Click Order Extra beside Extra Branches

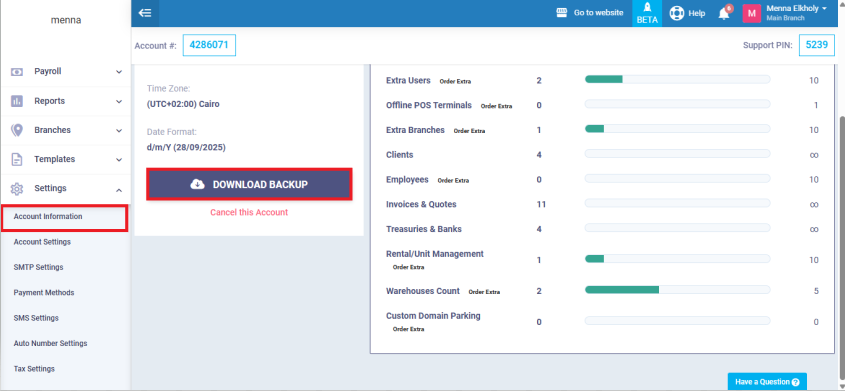469,131
